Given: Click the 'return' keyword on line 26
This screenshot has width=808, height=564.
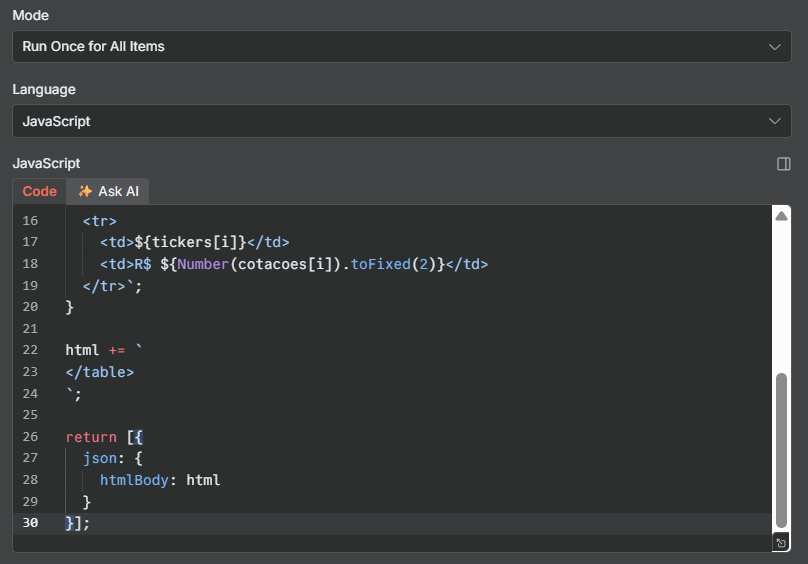Looking at the screenshot, I should coord(91,437).
